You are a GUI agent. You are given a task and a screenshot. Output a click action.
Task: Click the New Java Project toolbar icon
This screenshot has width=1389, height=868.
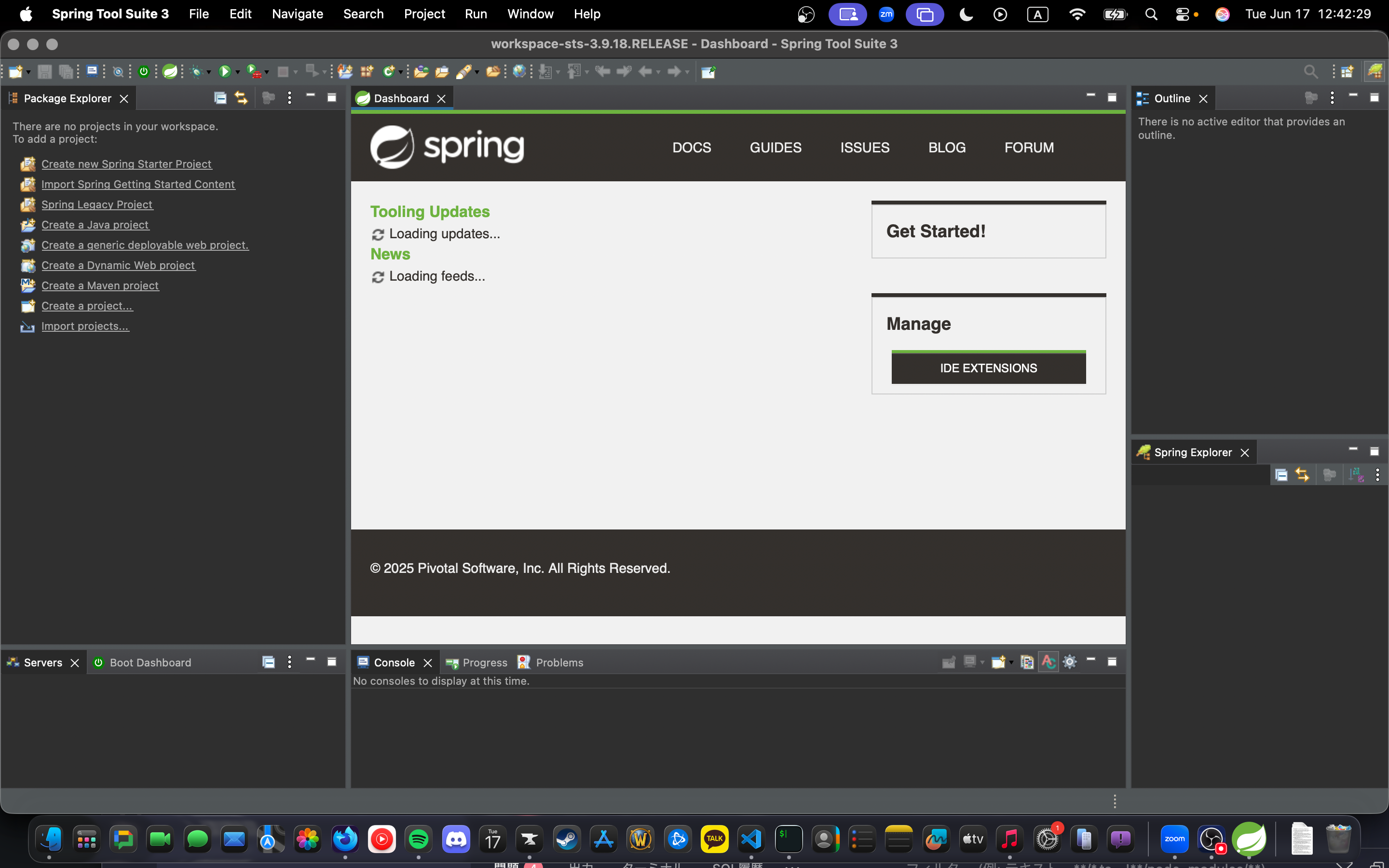(345, 72)
